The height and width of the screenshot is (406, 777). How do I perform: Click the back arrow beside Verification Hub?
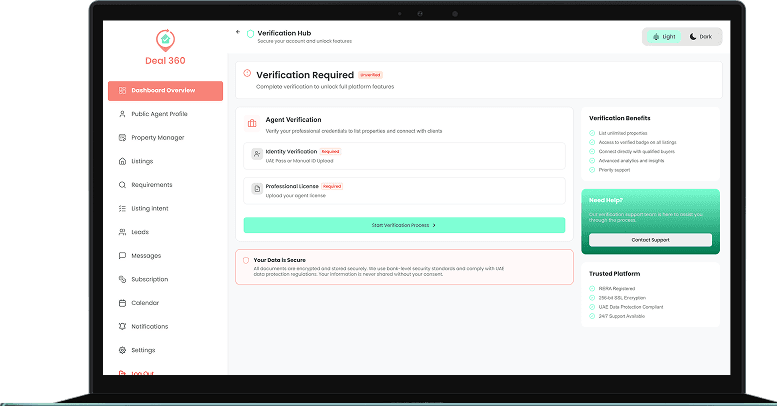tap(238, 32)
